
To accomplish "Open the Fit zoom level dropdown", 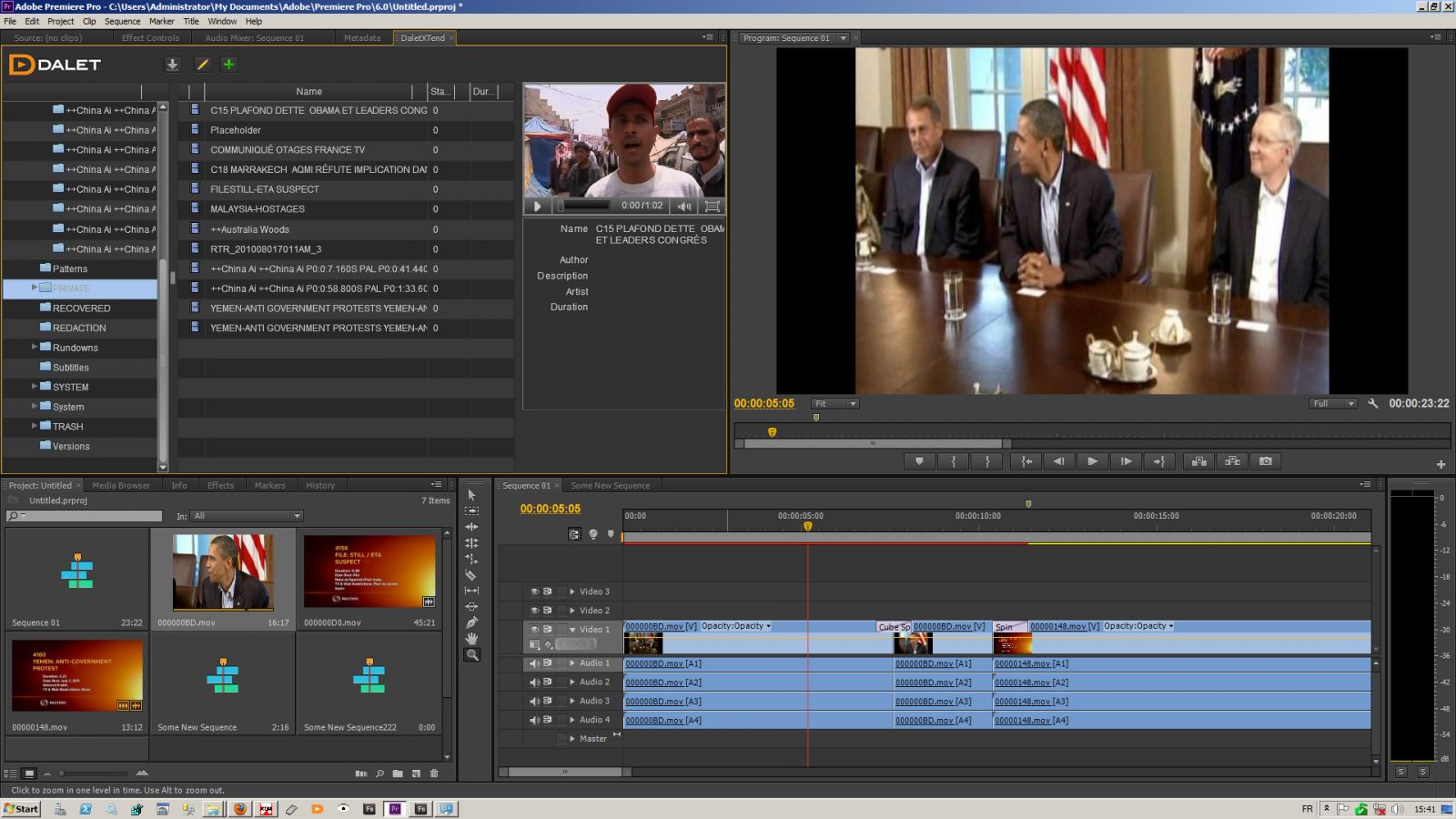I will click(834, 403).
